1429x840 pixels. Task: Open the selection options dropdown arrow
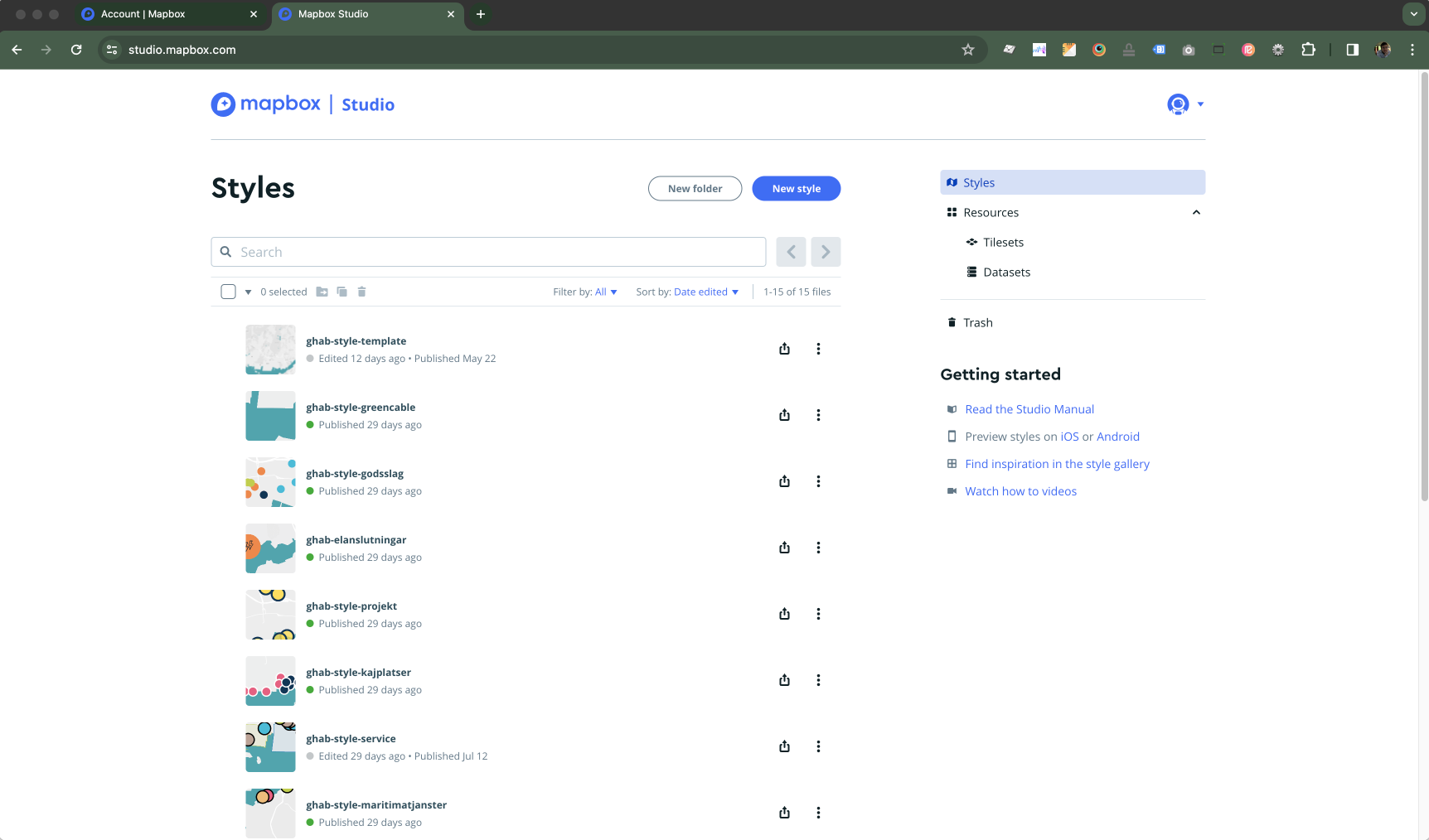248,292
